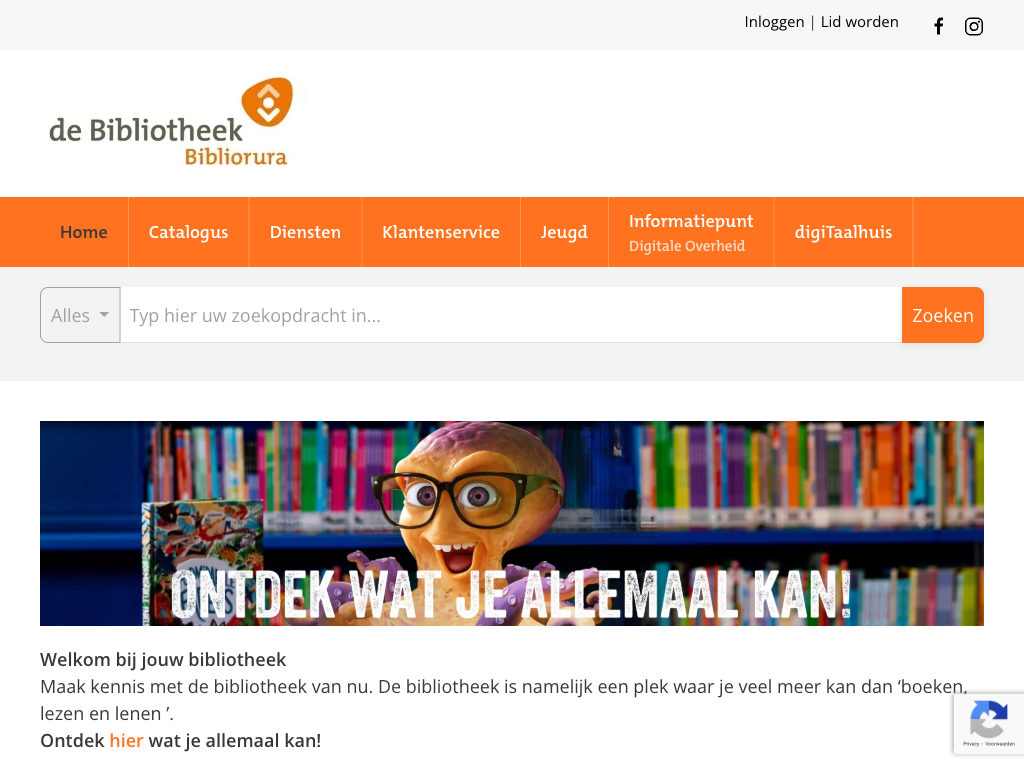1024x768 pixels.
Task: Open Informatiepunt Digitale Overheid menu item
Action: pos(691,232)
